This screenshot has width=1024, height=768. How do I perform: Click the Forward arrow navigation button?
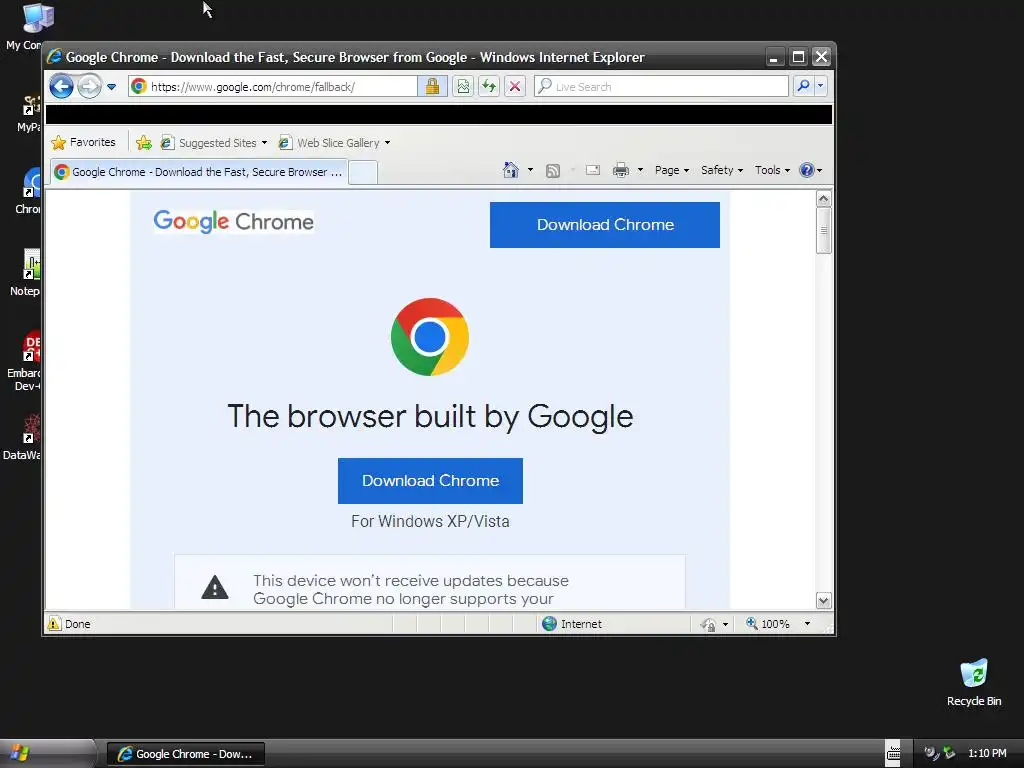89,86
